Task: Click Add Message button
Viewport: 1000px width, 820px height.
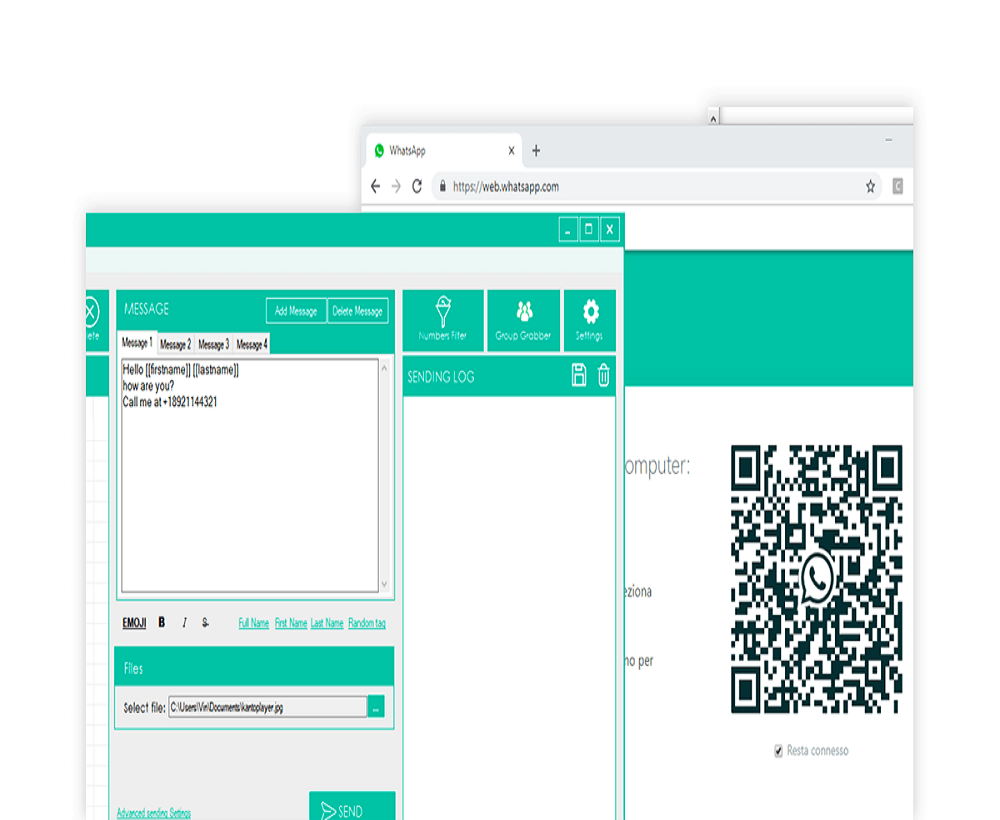Action: tap(296, 311)
